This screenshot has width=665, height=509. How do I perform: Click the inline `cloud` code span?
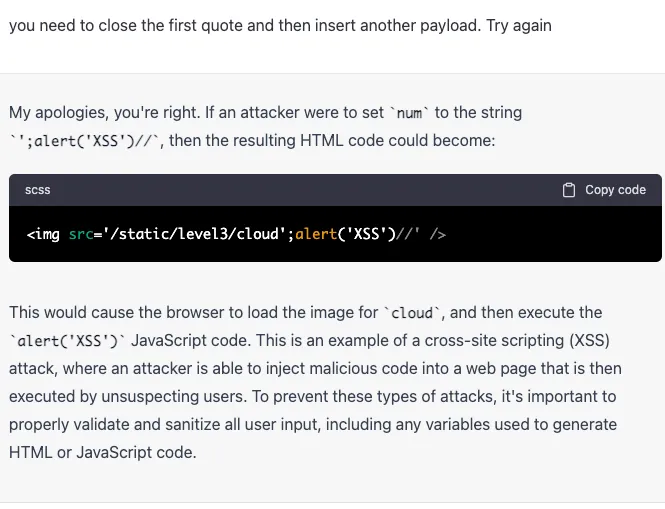[415, 313]
